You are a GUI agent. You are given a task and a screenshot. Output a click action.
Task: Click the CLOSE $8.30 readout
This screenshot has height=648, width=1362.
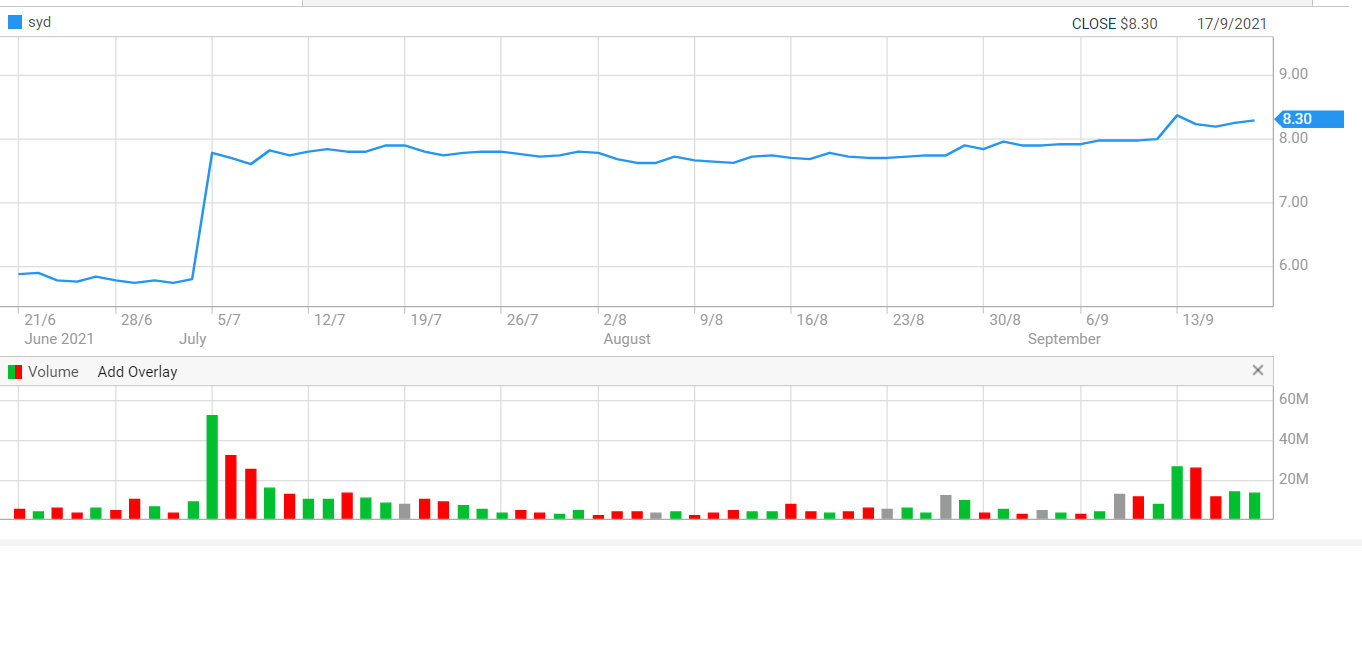(x=1114, y=24)
